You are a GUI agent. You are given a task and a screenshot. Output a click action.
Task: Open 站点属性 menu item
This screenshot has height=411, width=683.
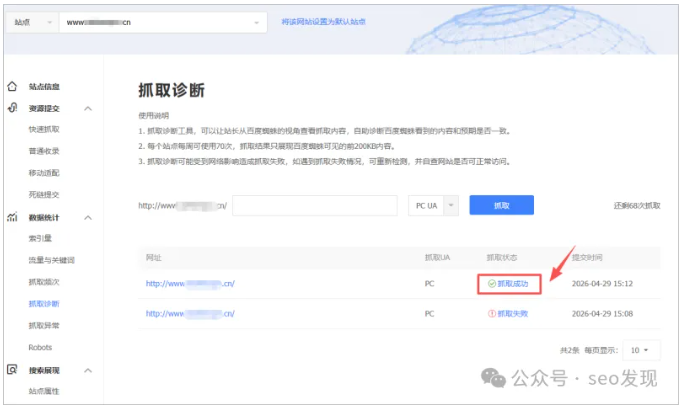point(44,391)
